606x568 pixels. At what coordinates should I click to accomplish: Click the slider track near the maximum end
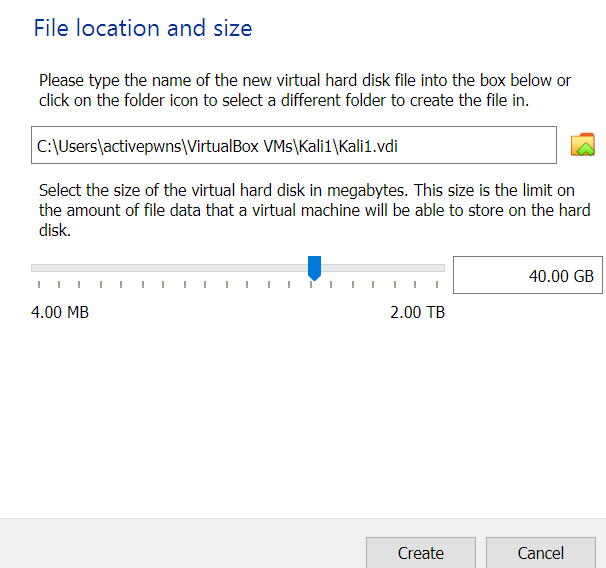(x=429, y=268)
